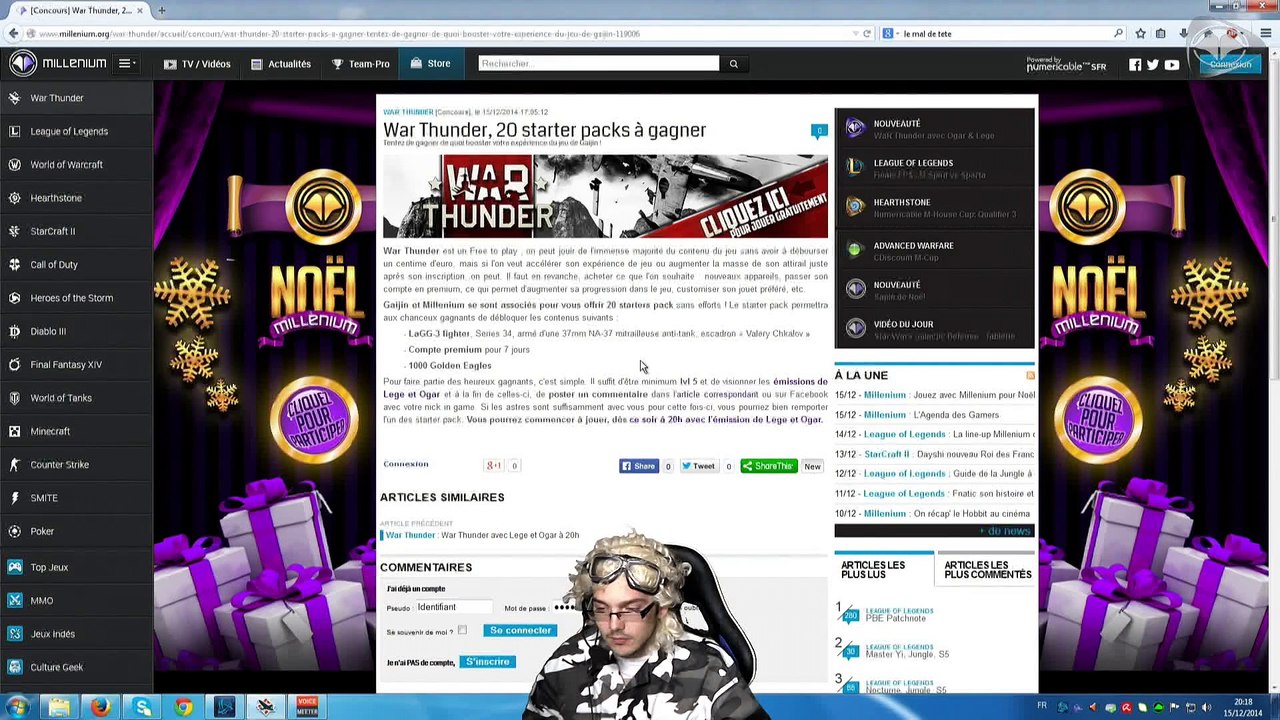1280x720 pixels.
Task: Click the Connexion button in the header
Action: [1230, 64]
